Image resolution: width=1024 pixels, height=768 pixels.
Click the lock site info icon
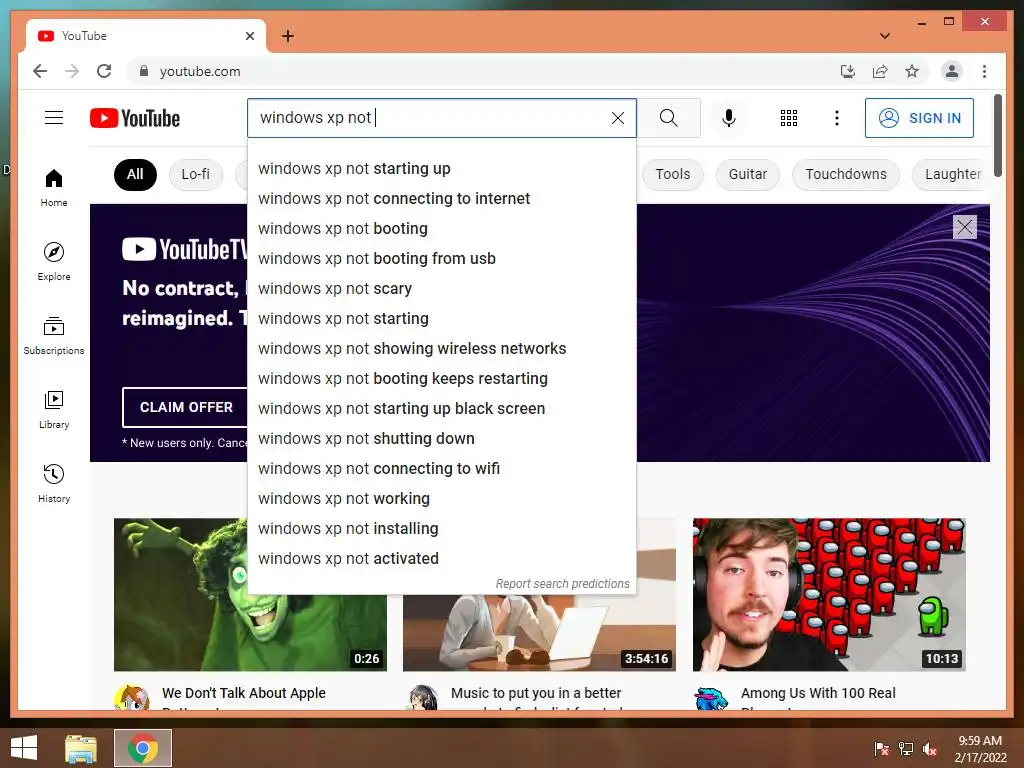click(x=144, y=71)
